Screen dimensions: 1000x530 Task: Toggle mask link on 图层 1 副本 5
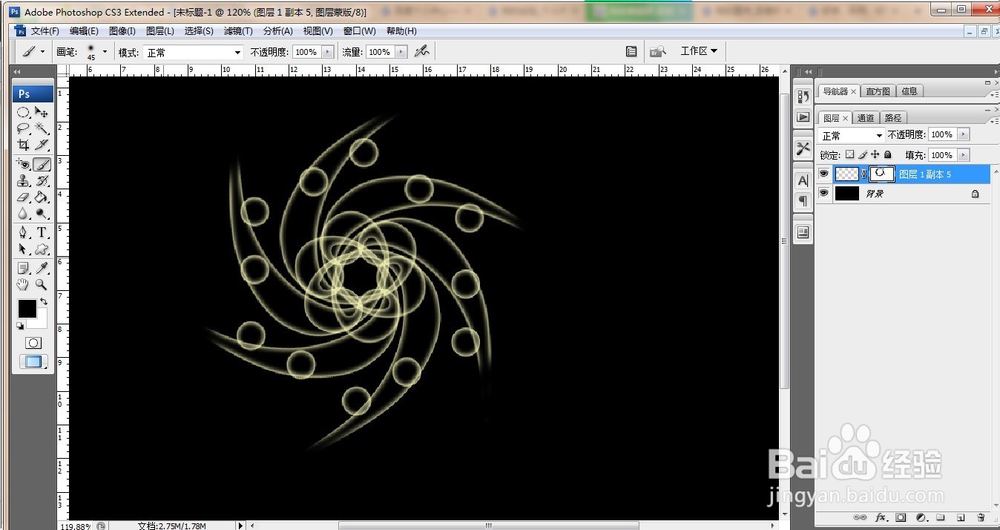pos(864,173)
